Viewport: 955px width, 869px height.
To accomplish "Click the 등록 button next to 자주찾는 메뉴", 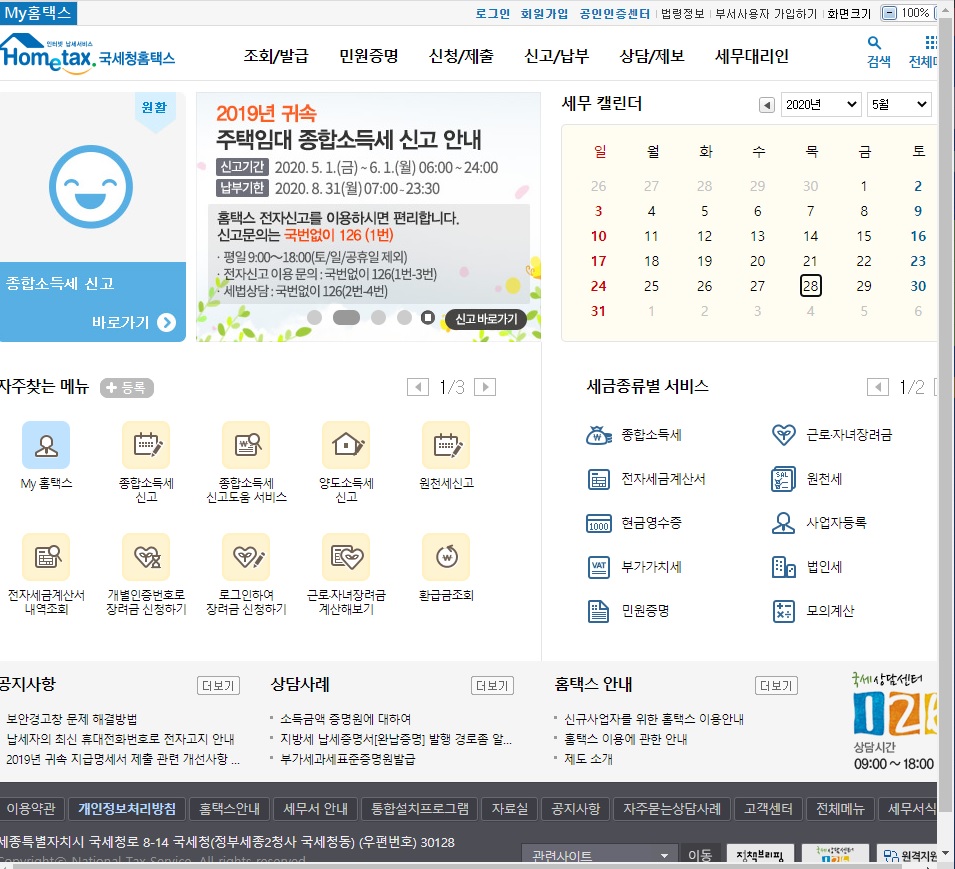I will (127, 387).
